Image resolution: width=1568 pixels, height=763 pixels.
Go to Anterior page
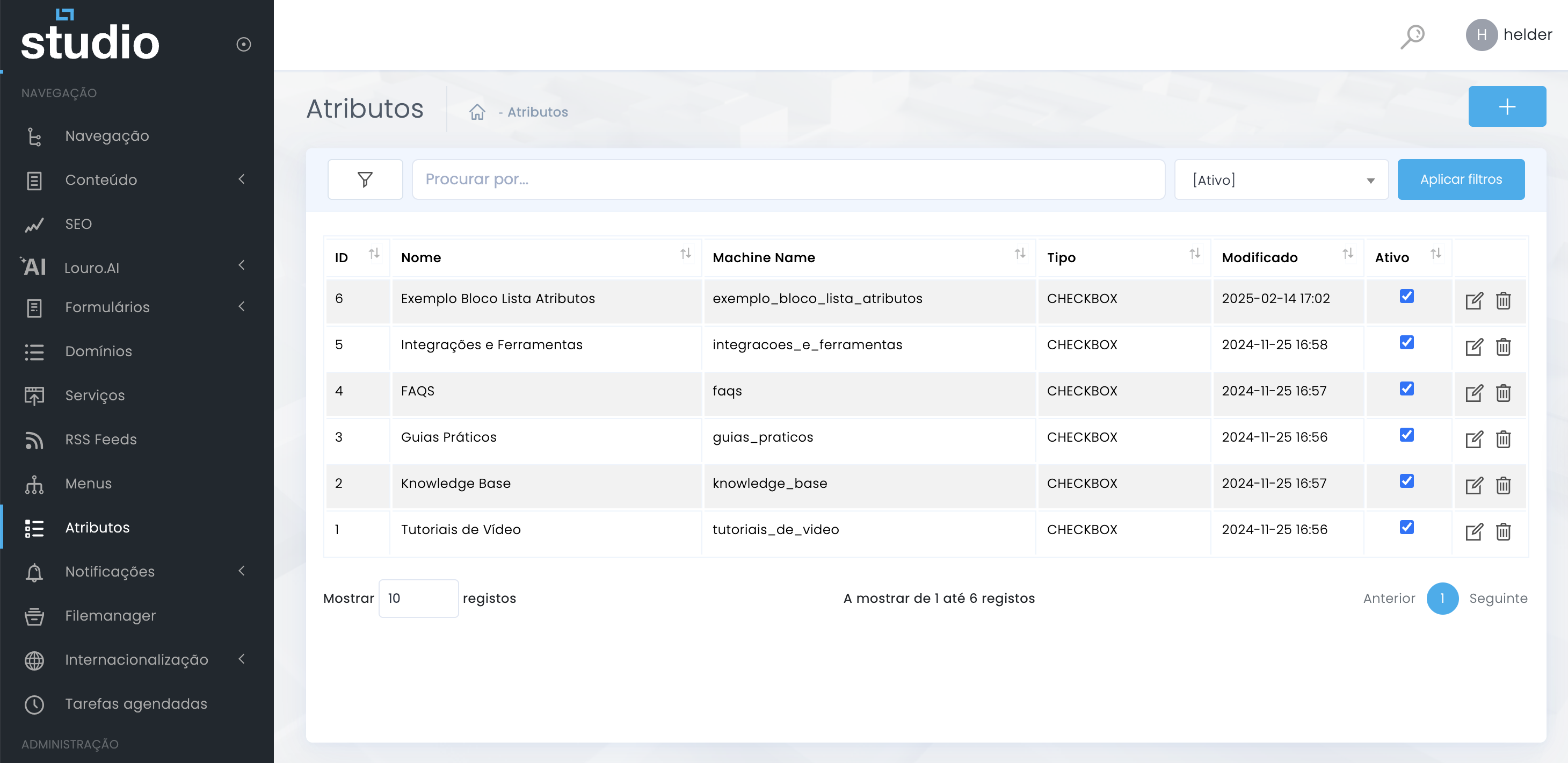pyautogui.click(x=1389, y=599)
